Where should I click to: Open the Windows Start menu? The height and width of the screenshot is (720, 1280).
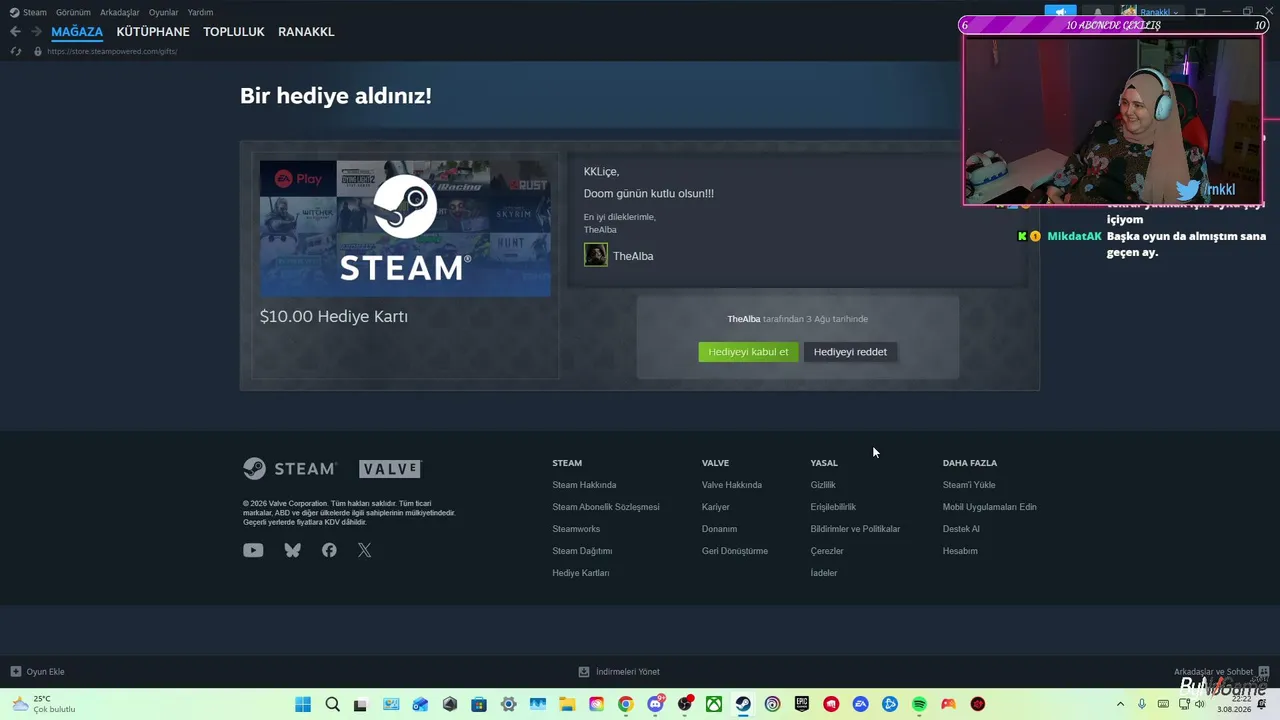(x=303, y=704)
